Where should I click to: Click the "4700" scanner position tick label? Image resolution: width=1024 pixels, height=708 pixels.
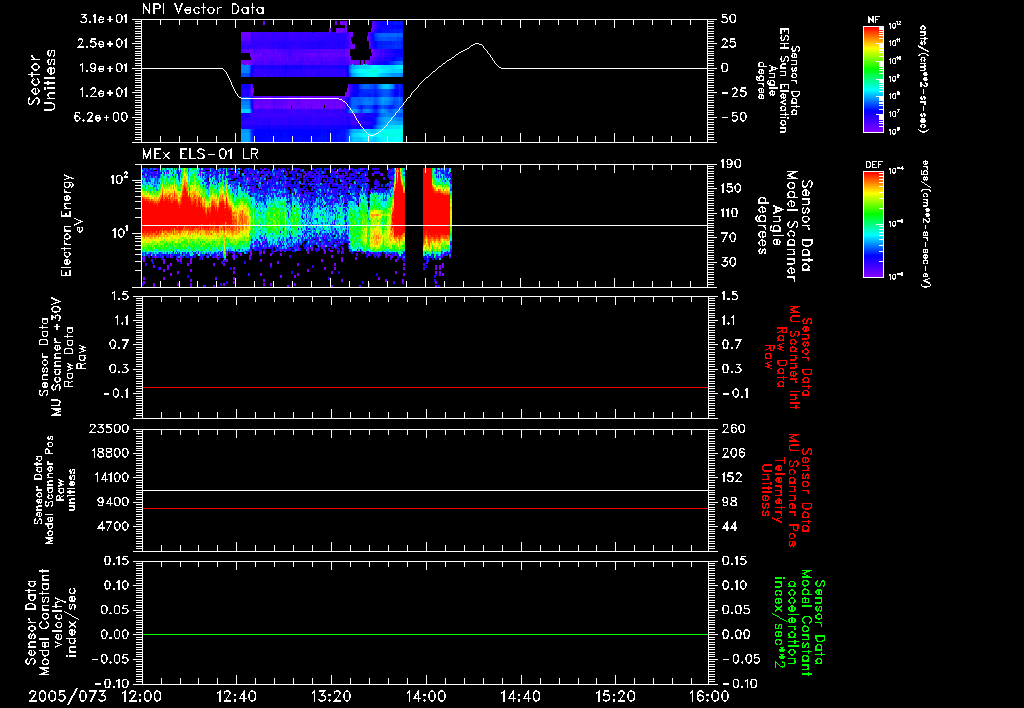pos(114,526)
